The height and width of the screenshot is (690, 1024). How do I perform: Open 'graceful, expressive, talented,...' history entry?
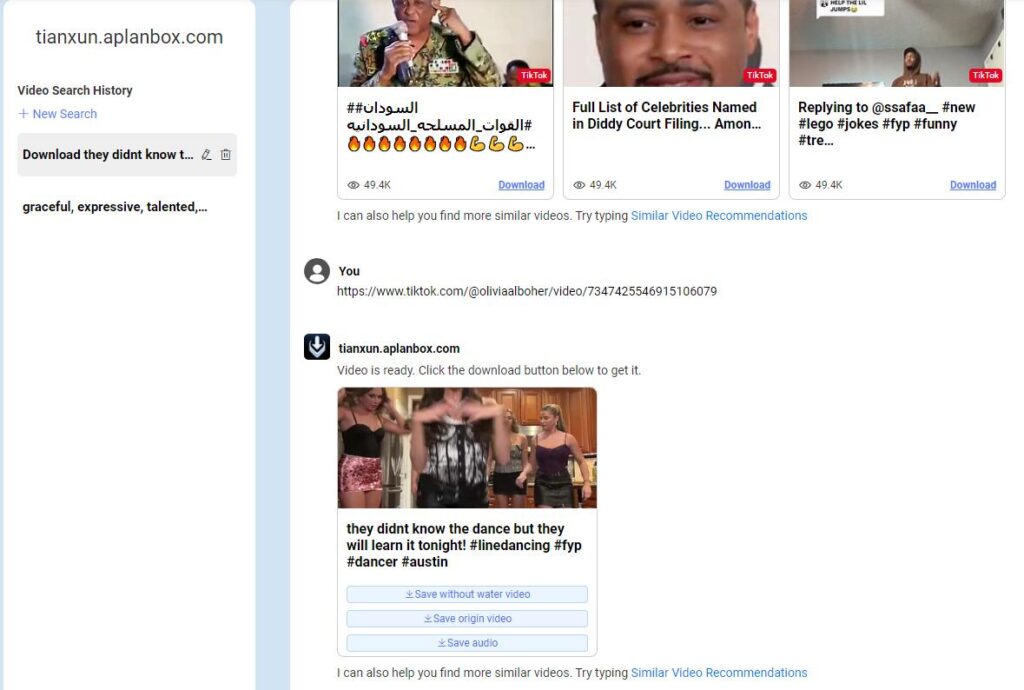pyautogui.click(x=114, y=207)
